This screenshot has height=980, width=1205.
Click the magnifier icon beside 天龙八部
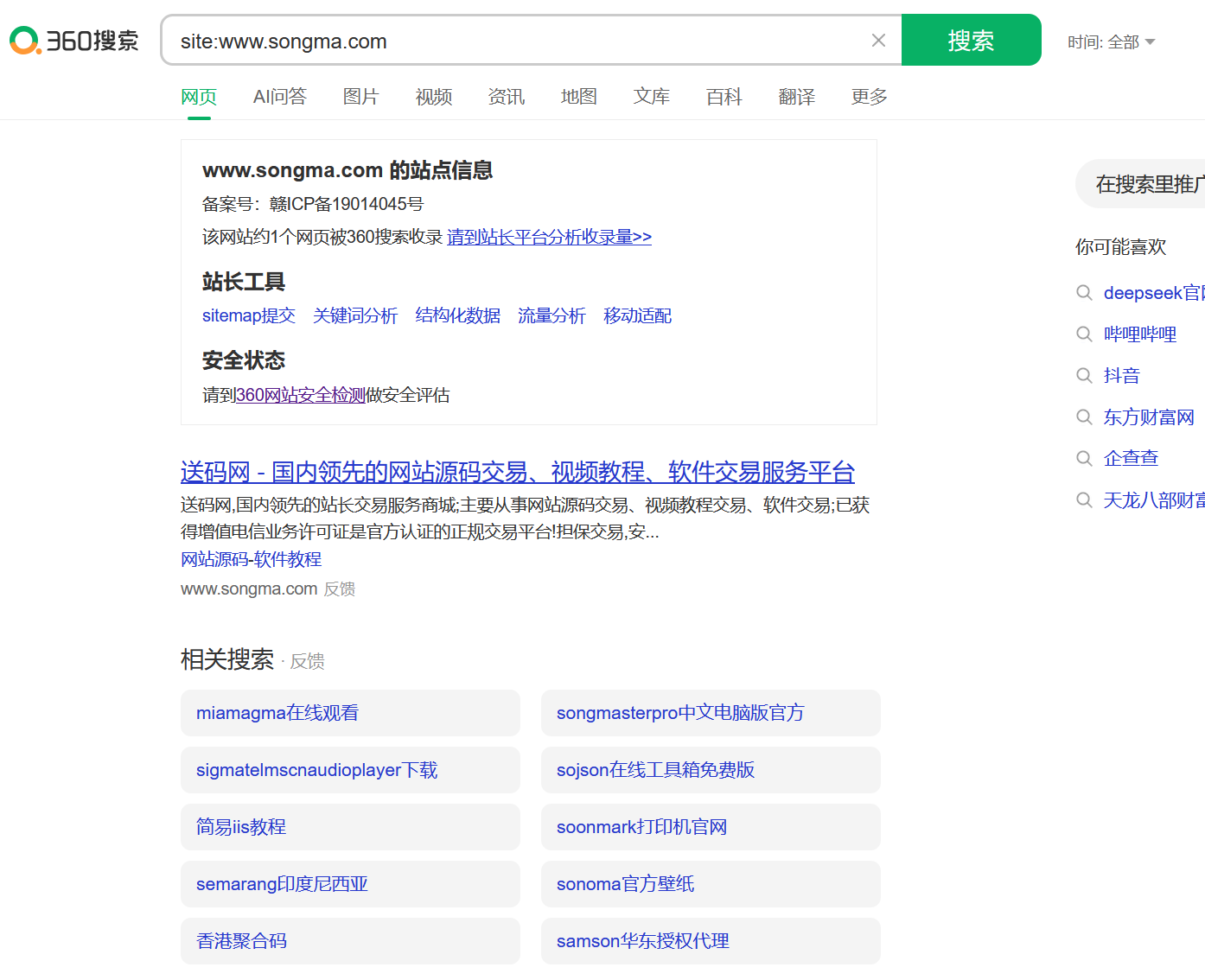click(x=1084, y=500)
